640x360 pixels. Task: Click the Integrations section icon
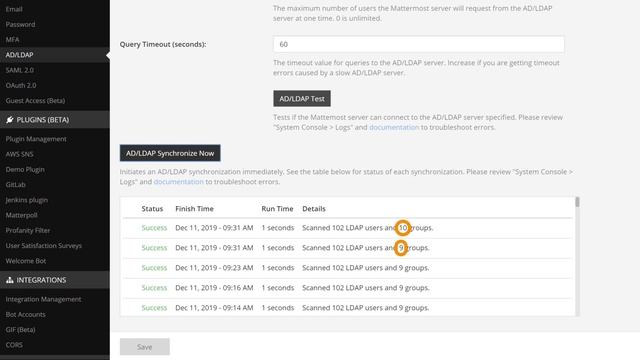point(10,280)
